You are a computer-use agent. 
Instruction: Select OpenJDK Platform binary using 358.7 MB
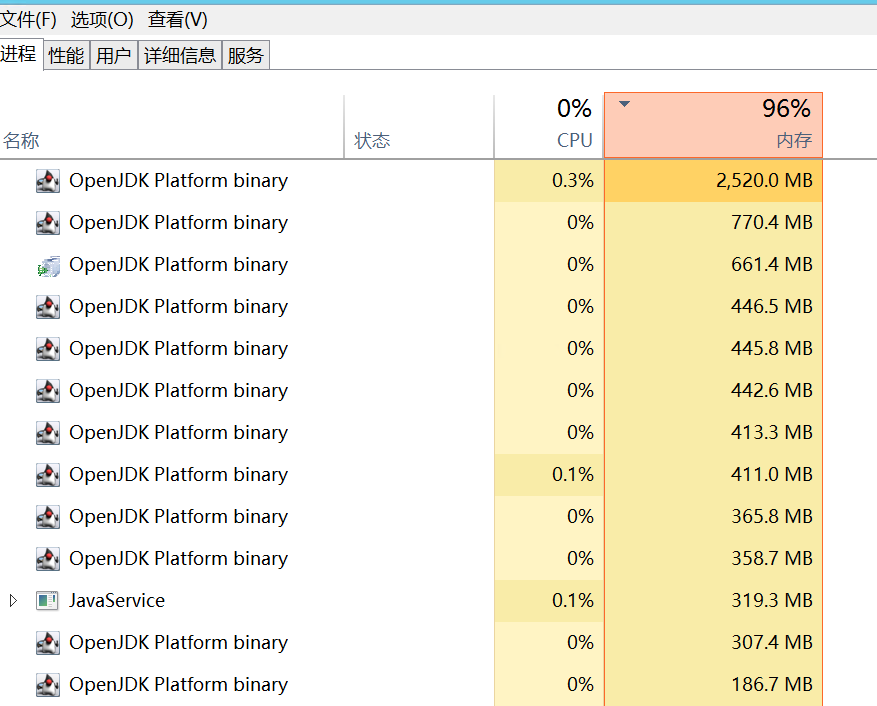[x=178, y=558]
